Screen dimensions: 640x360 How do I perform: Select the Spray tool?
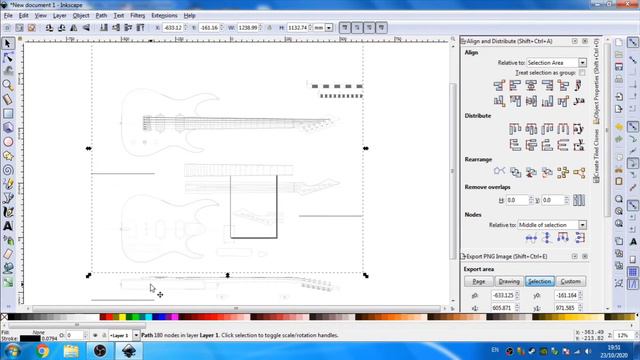point(8,240)
